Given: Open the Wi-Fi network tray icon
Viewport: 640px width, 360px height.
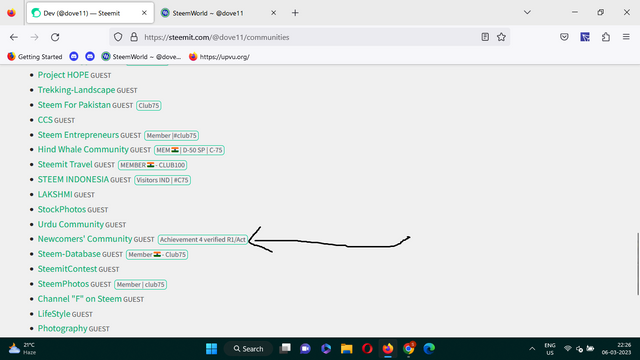Looking at the screenshot, I should [x=568, y=349].
